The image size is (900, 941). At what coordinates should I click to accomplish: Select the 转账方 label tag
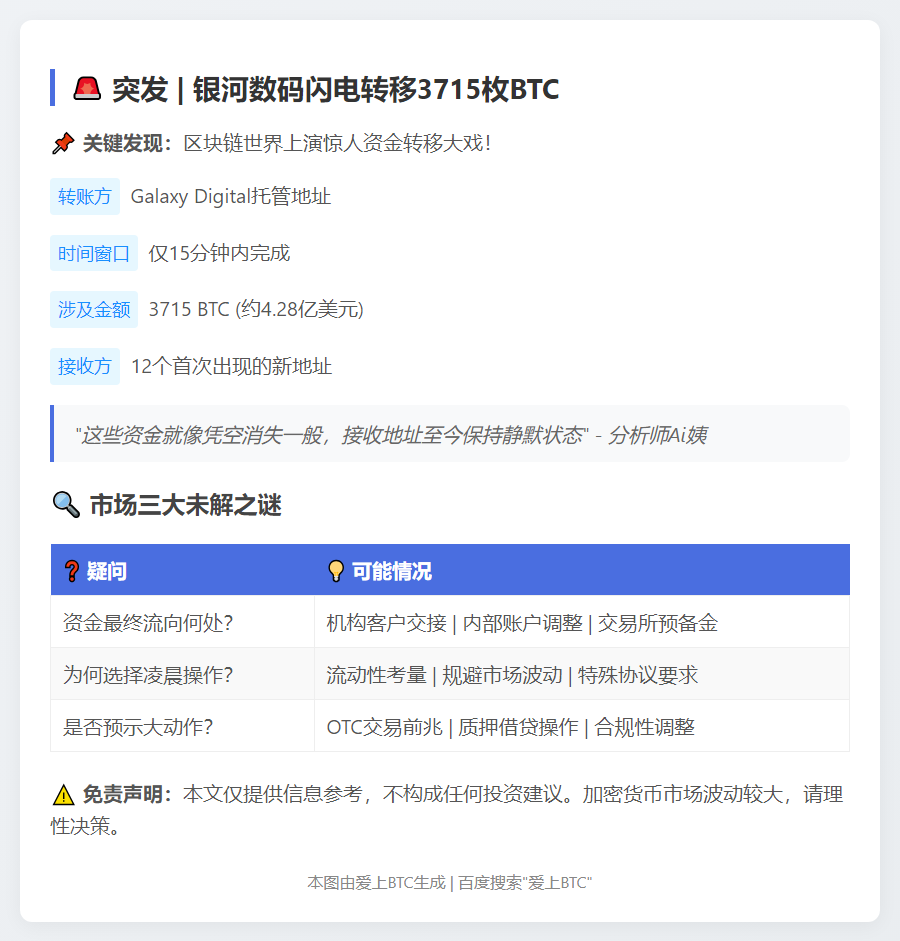click(x=85, y=196)
